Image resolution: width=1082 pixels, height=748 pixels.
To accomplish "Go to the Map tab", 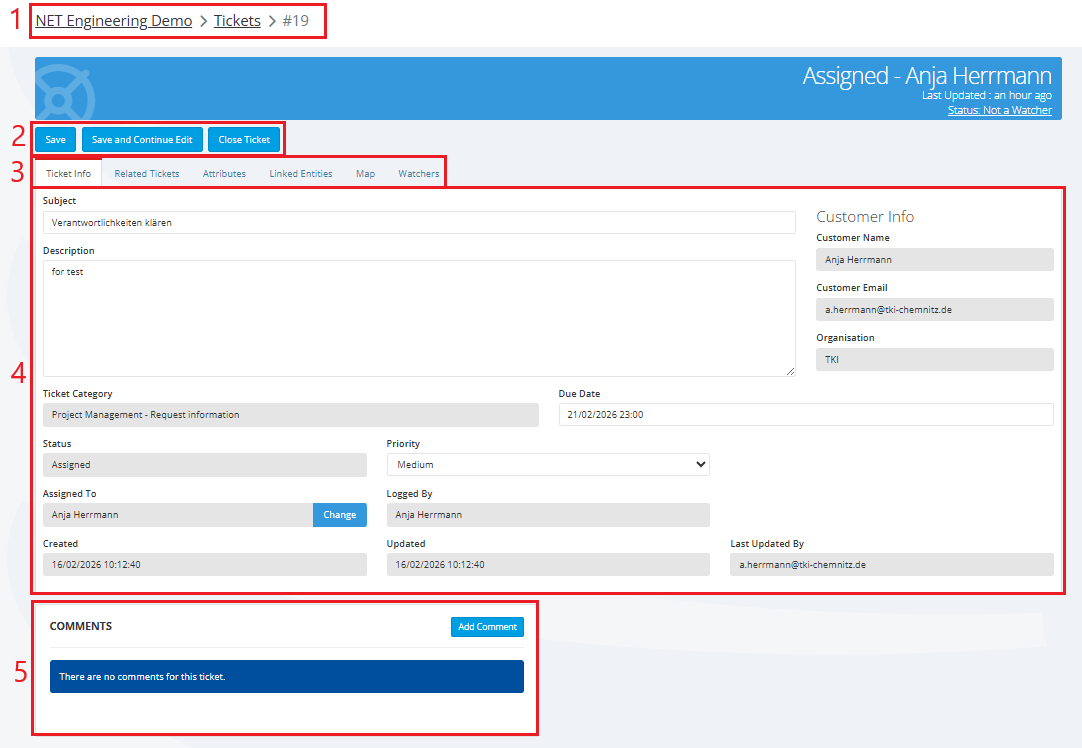I will (365, 174).
